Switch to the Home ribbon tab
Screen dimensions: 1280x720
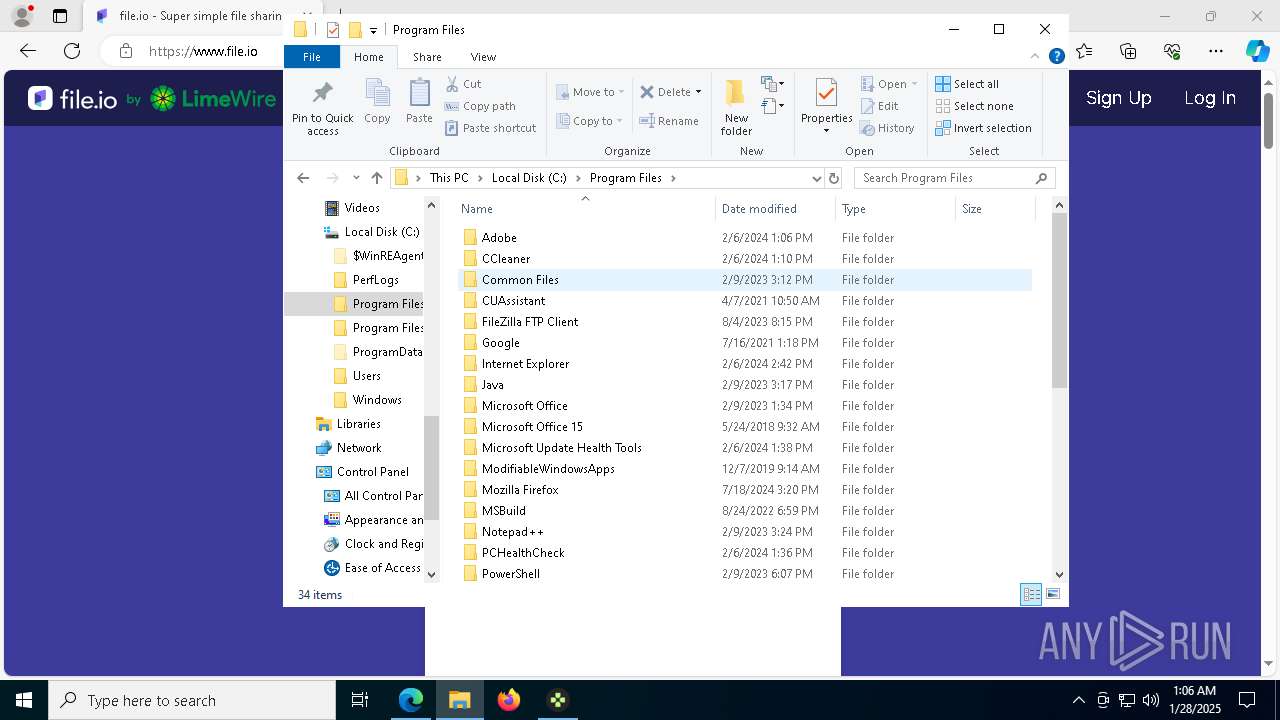[x=368, y=57]
